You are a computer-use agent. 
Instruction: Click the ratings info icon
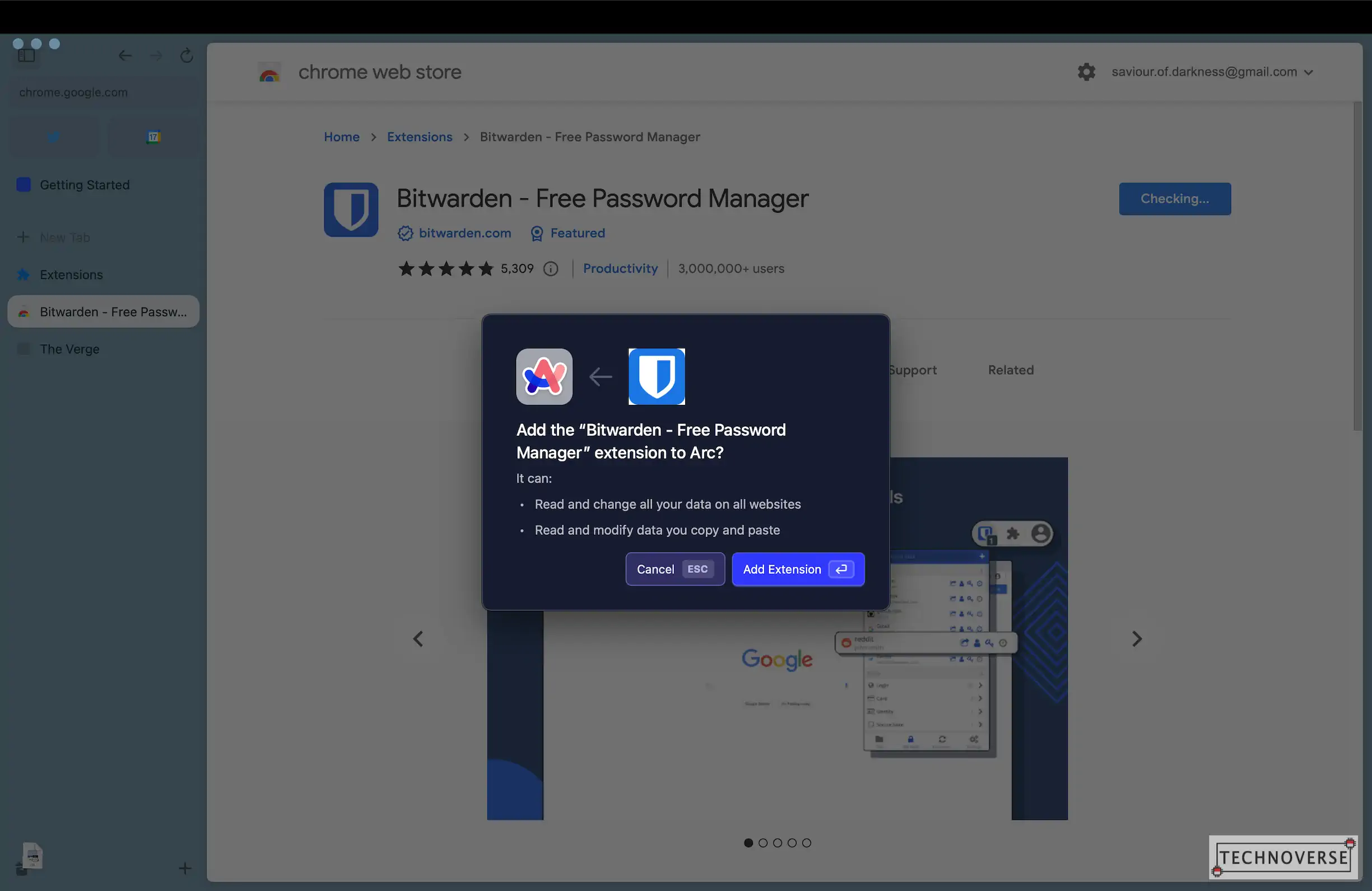coord(551,269)
